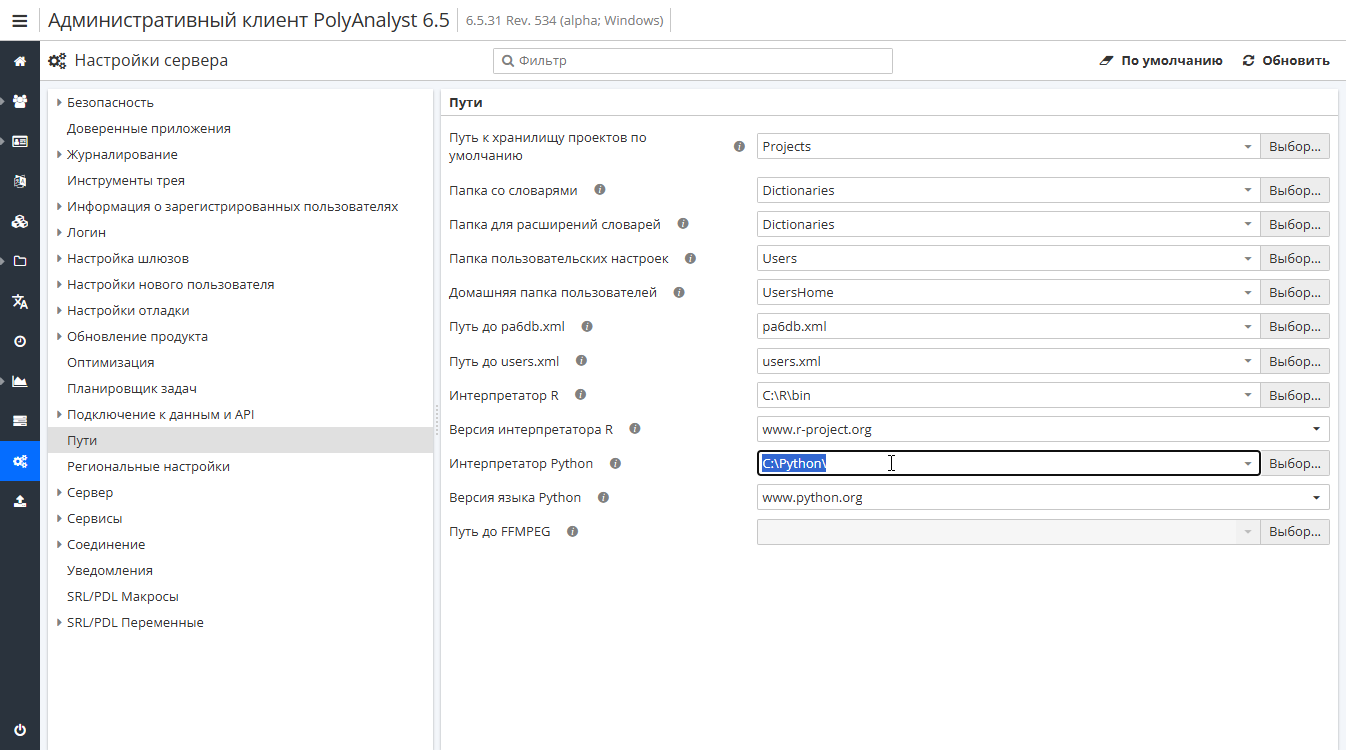Screen dimensions: 1346x750
Task: Expand the Безопасность tree node
Action: click(x=59, y=102)
